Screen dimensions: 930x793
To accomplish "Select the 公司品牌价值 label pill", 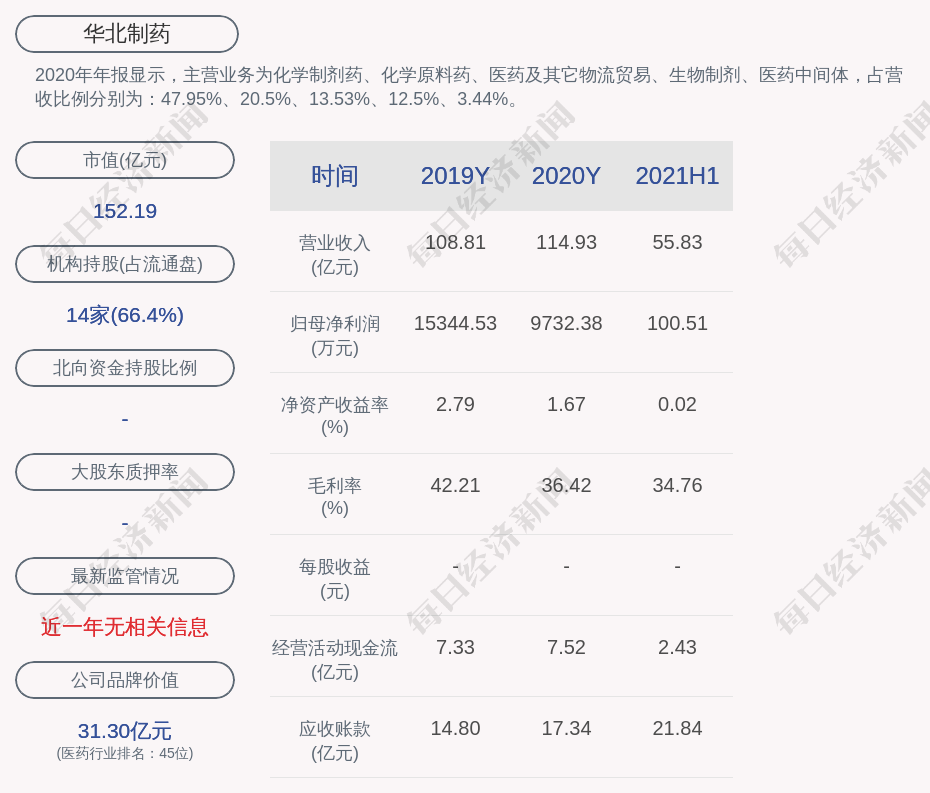I will (x=125, y=680).
